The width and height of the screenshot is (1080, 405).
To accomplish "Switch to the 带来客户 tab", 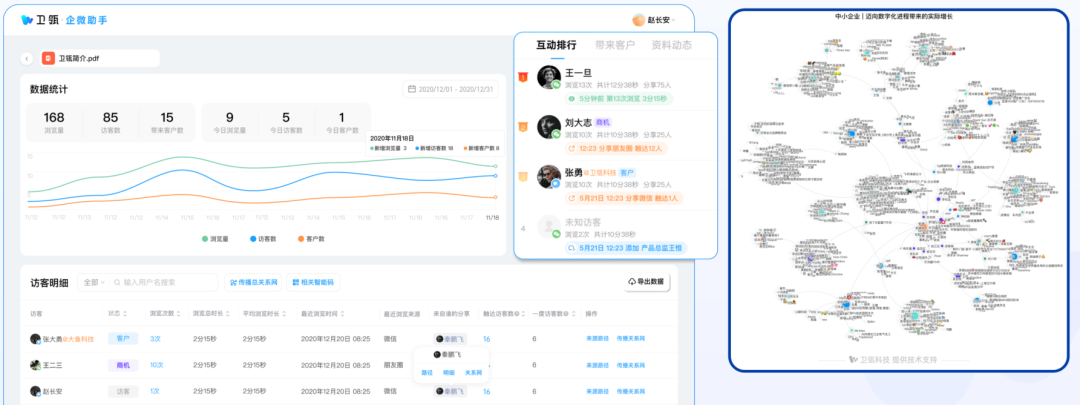I will point(614,45).
